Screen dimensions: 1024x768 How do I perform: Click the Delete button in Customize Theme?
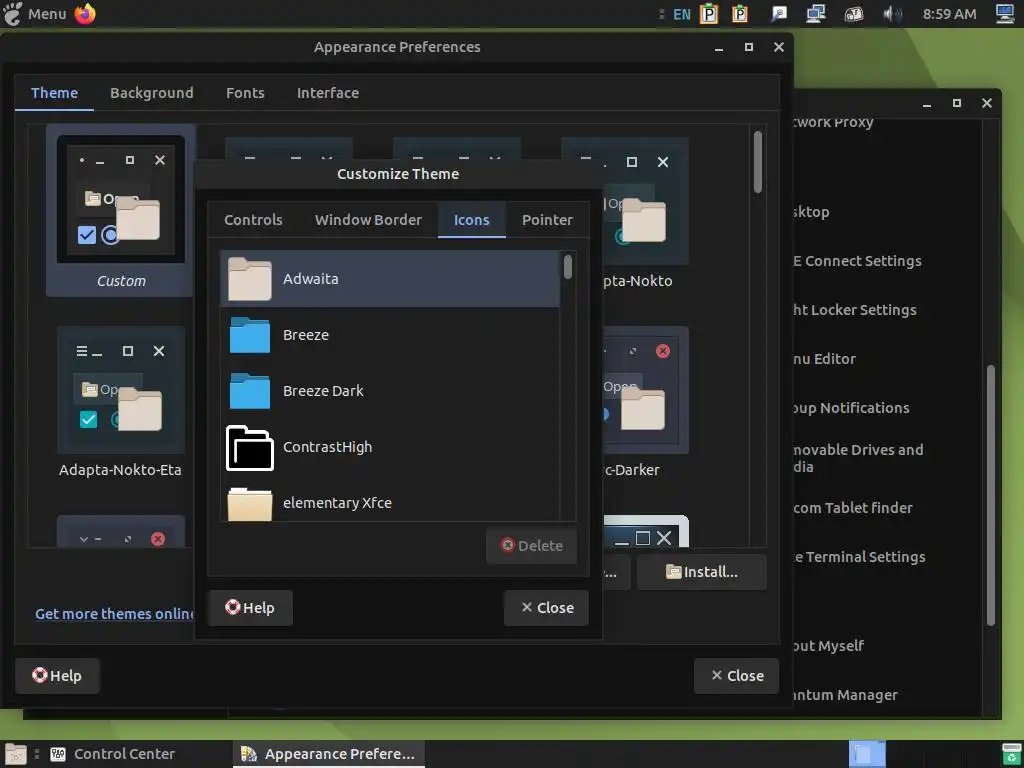(x=532, y=545)
